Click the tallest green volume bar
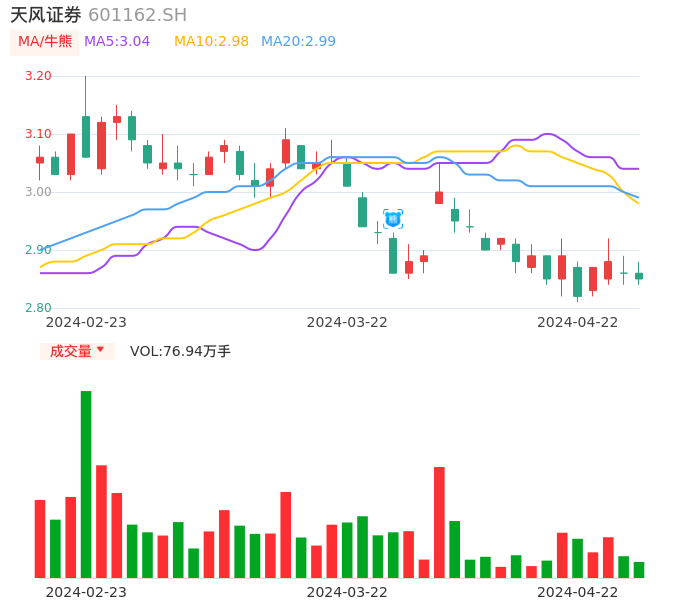This screenshot has height=606, width=686. (x=86, y=484)
